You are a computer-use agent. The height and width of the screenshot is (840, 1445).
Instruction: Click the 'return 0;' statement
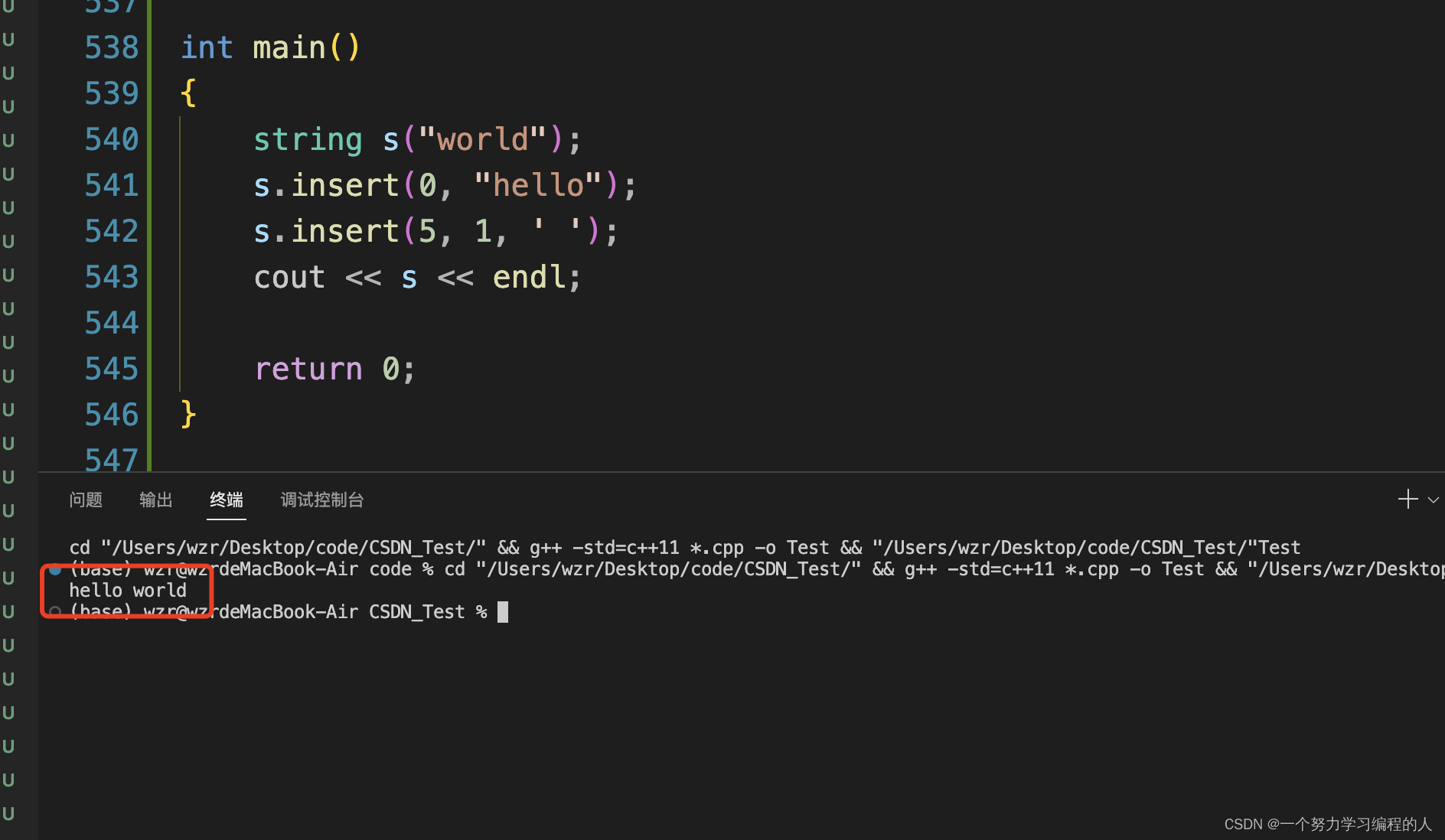pyautogui.click(x=335, y=369)
